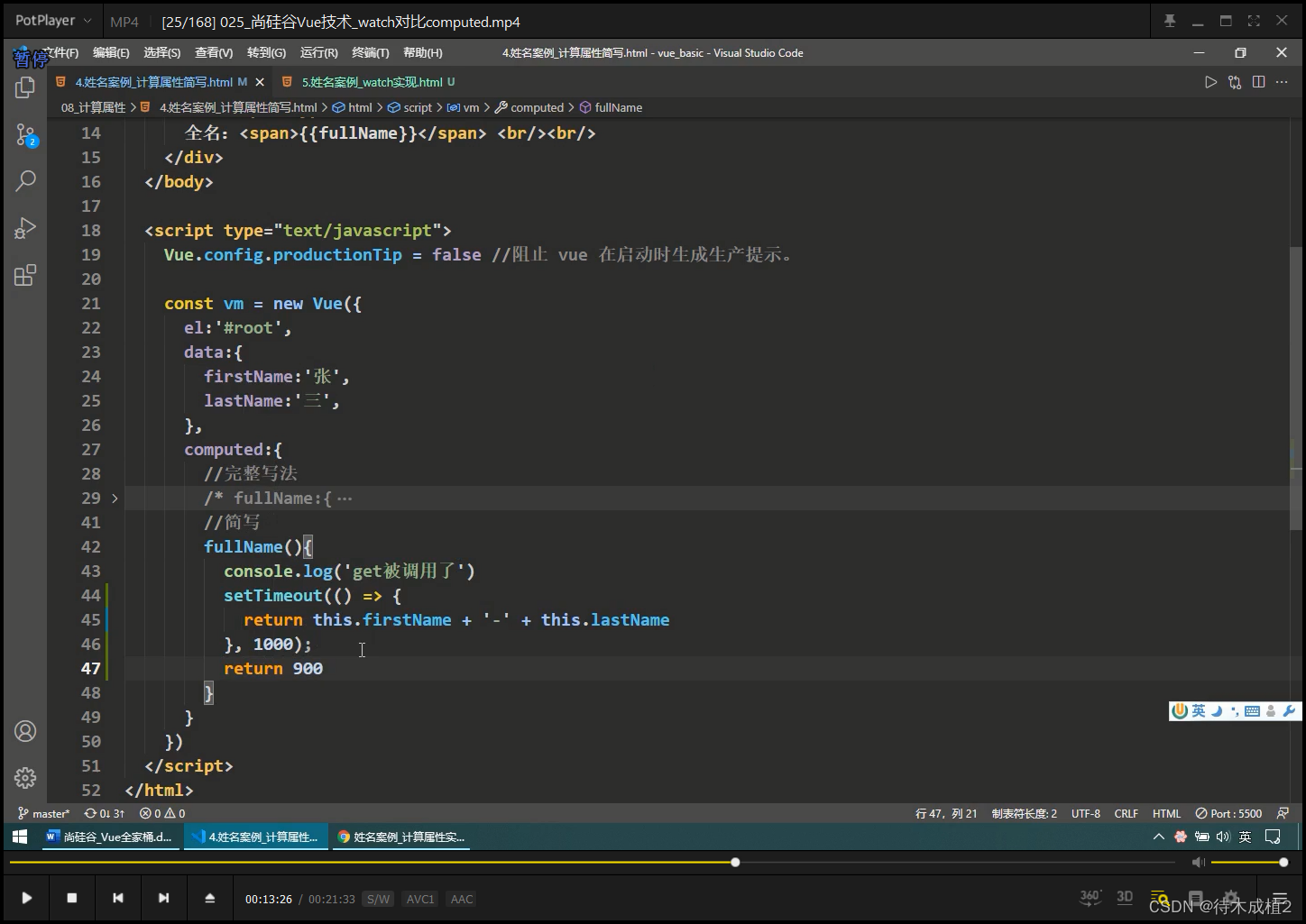Split the editor to the right
This screenshot has height=924, width=1306.
point(1259,82)
